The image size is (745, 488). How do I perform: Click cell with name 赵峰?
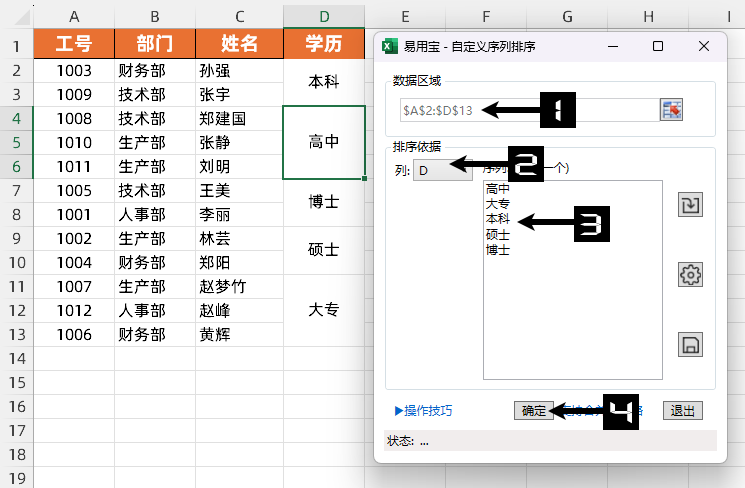click(239, 310)
